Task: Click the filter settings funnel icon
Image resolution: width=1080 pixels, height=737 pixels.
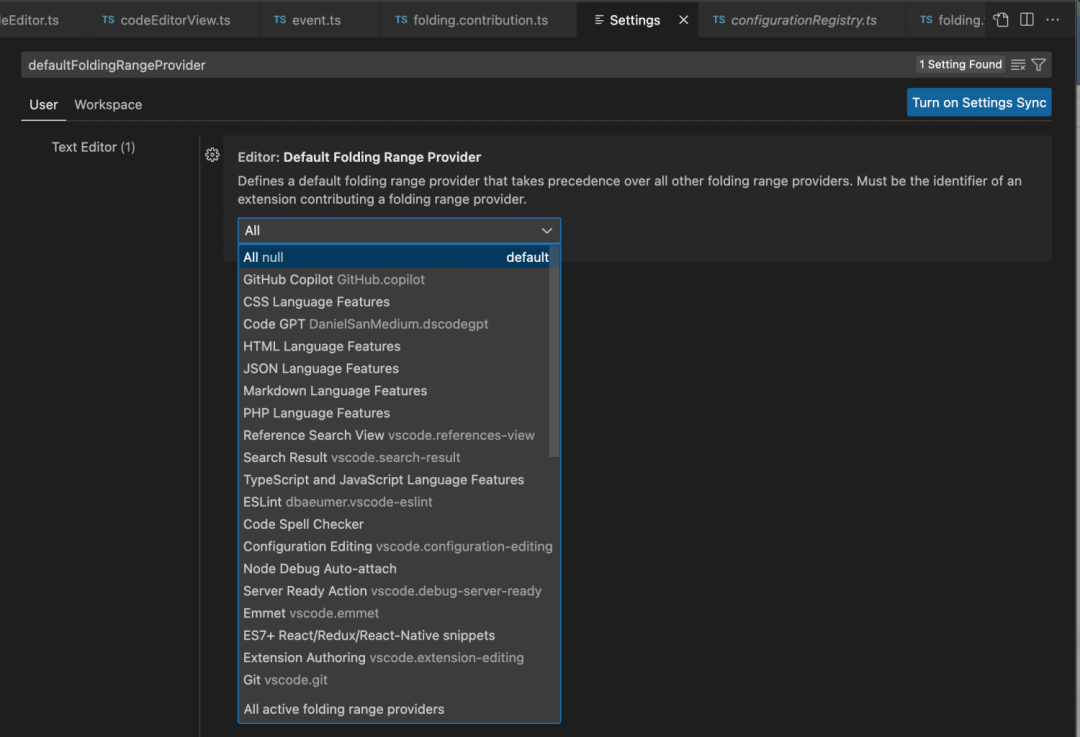Action: pyautogui.click(x=1039, y=65)
